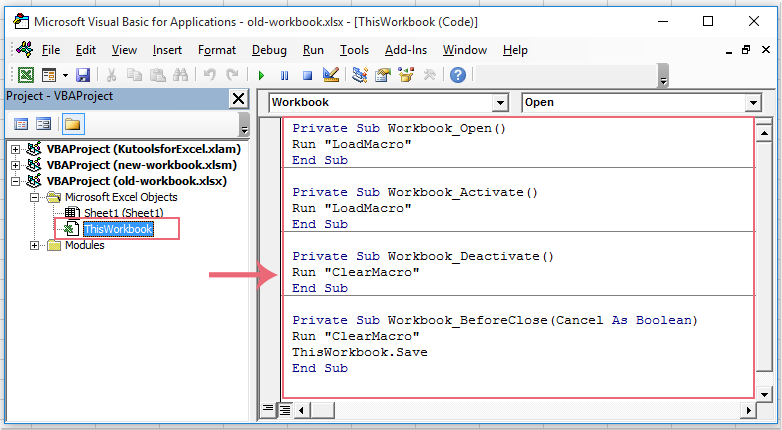Switch to Procedure View button
This screenshot has width=782, height=430.
click(268, 410)
